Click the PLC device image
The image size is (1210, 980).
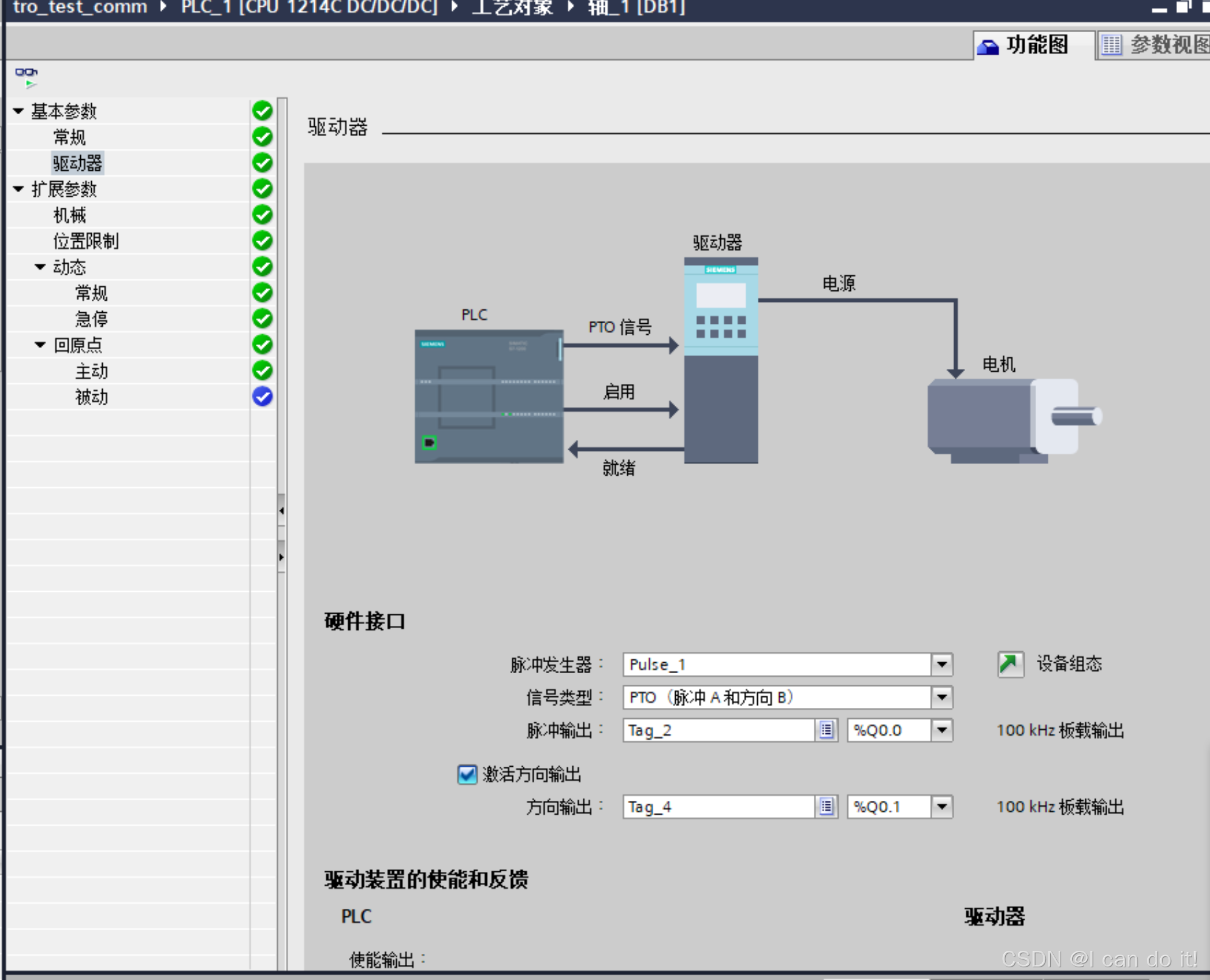click(x=489, y=397)
